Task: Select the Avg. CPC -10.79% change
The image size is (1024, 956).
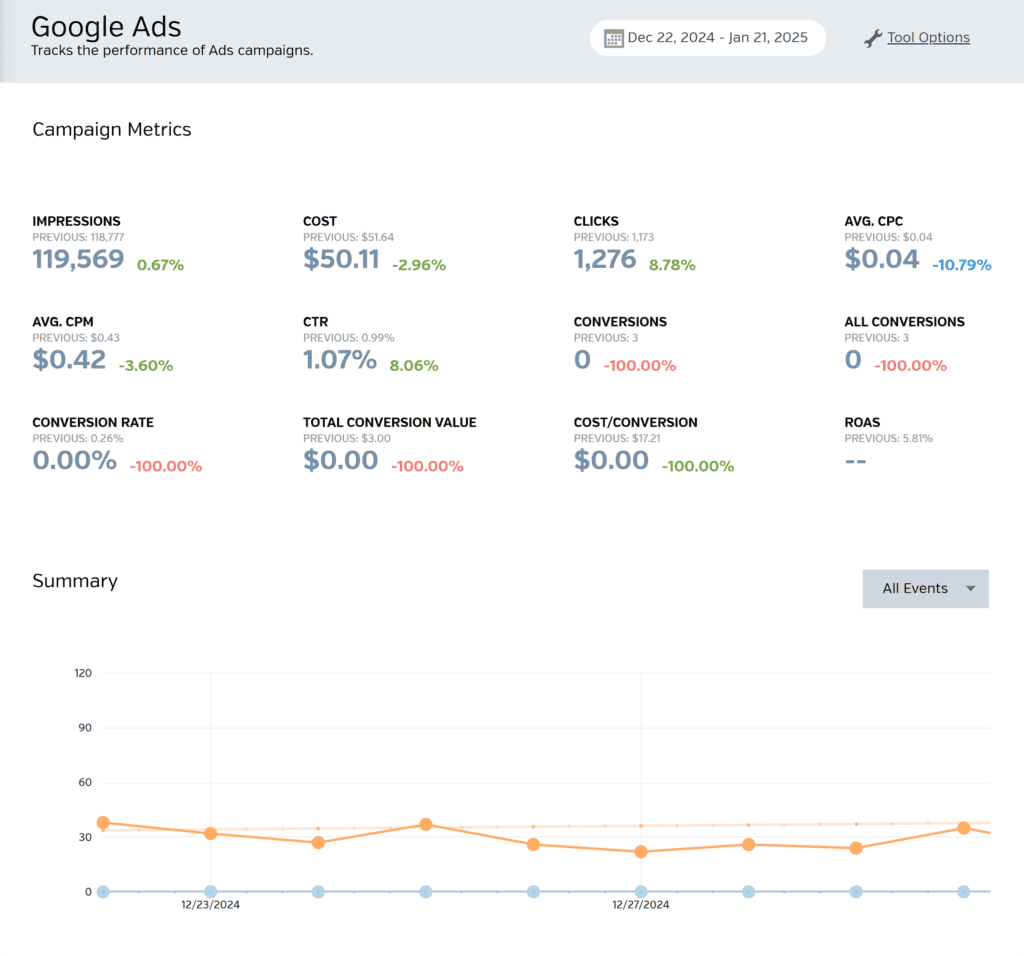Action: (x=961, y=265)
